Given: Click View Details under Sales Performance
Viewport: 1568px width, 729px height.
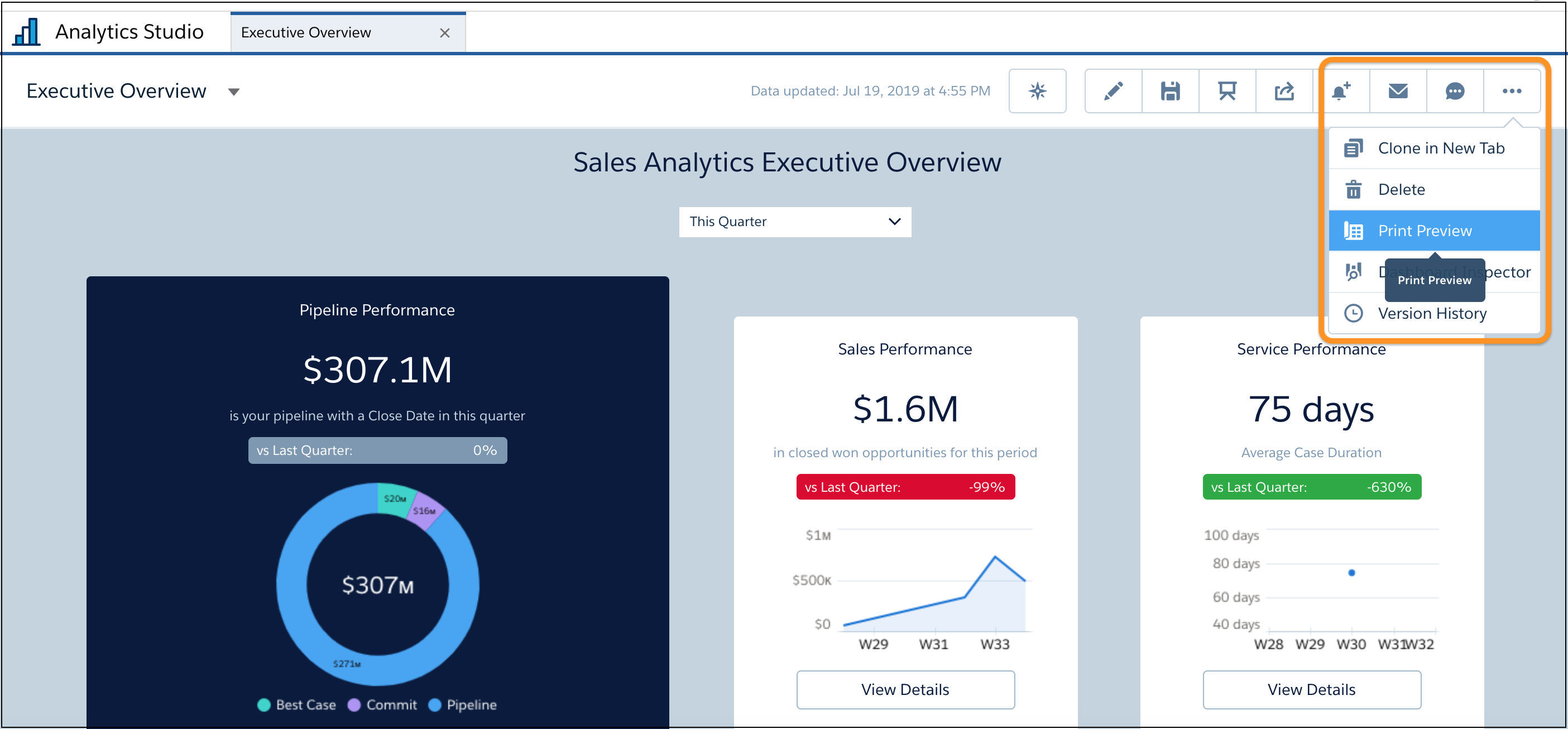Looking at the screenshot, I should [x=905, y=689].
